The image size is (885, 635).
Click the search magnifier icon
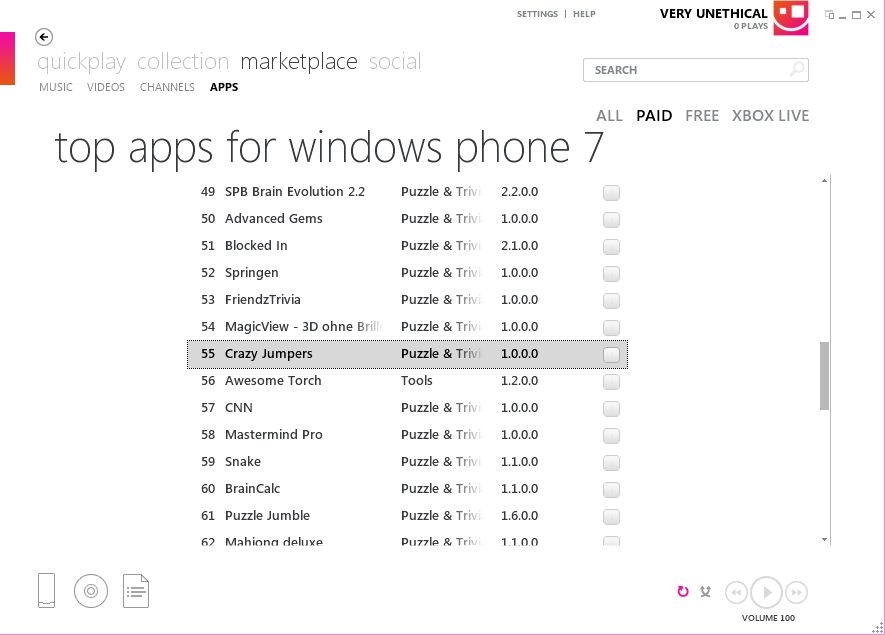tap(796, 70)
